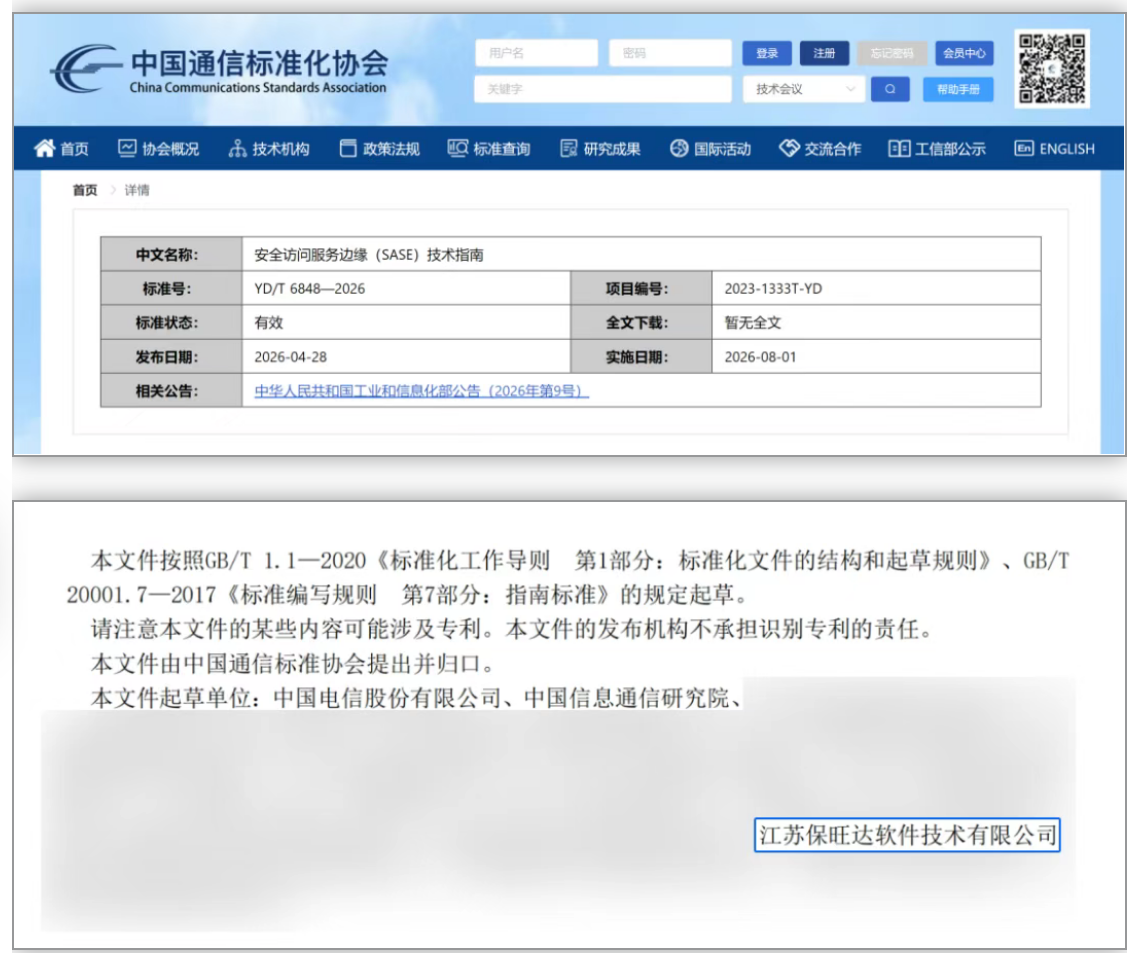Focus the 关键字 keyword search field
This screenshot has height=953, width=1128.
603,89
